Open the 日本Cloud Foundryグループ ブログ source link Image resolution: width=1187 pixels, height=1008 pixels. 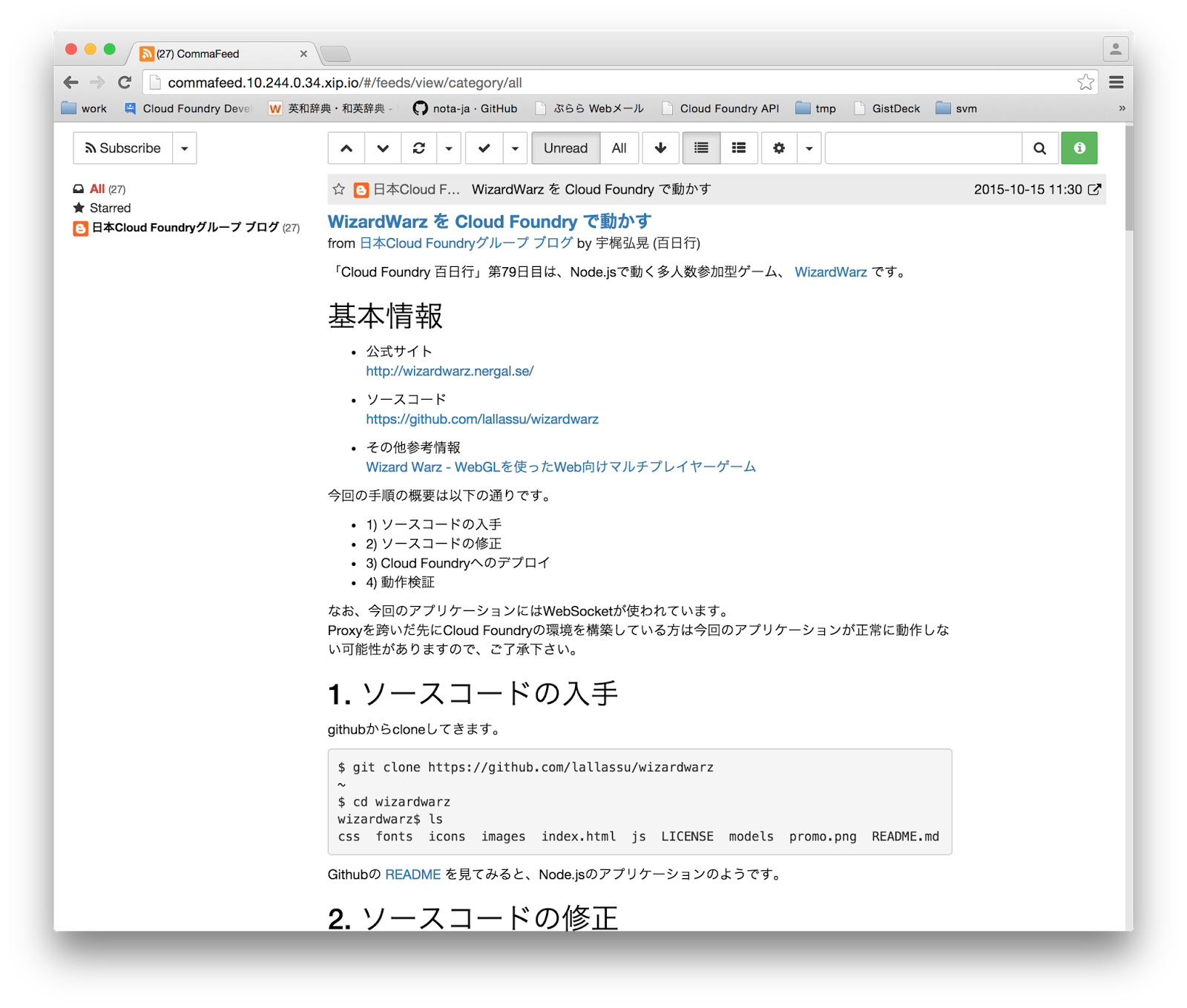point(467,243)
